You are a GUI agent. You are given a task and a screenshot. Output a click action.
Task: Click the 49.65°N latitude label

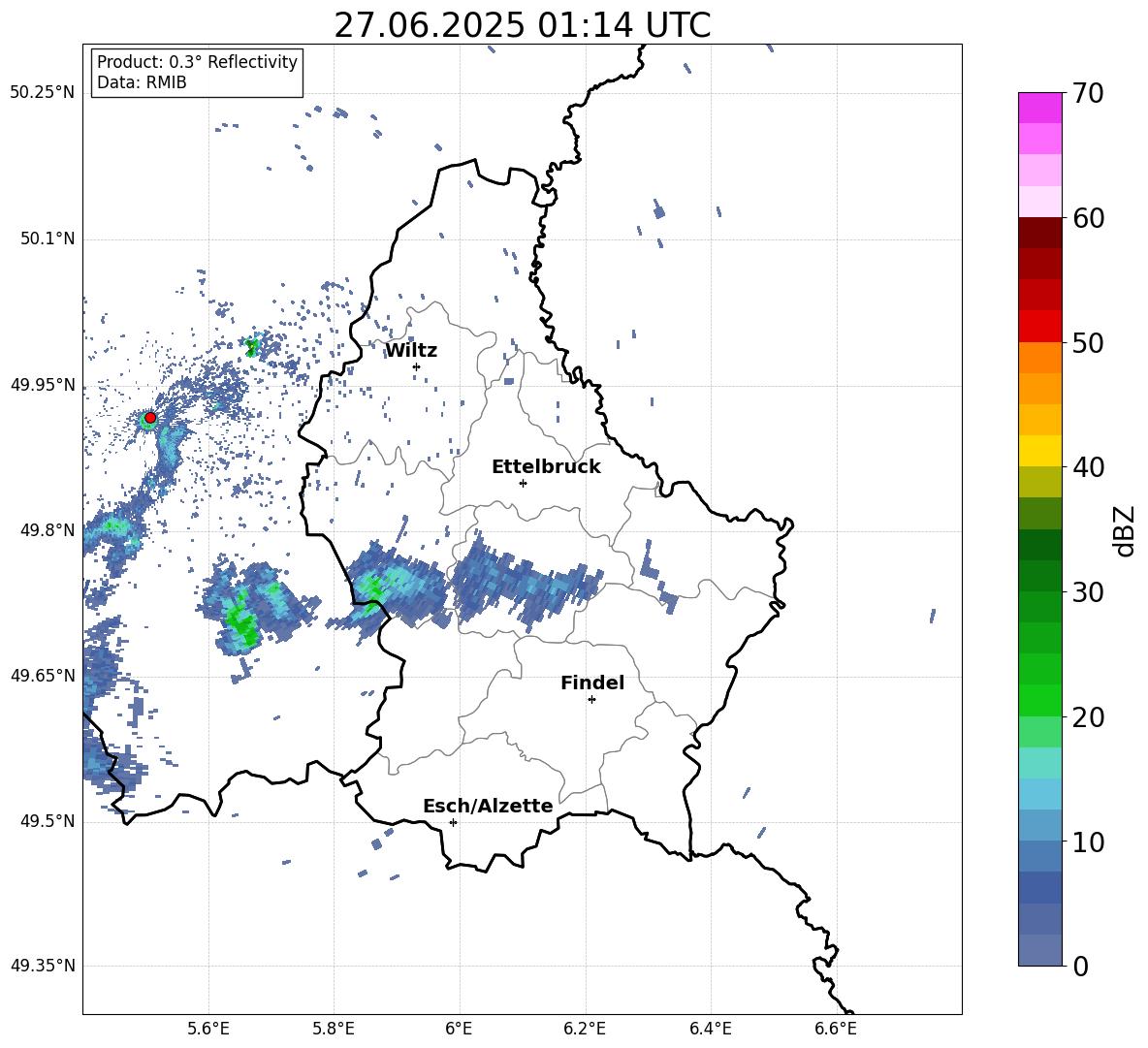click(x=43, y=675)
